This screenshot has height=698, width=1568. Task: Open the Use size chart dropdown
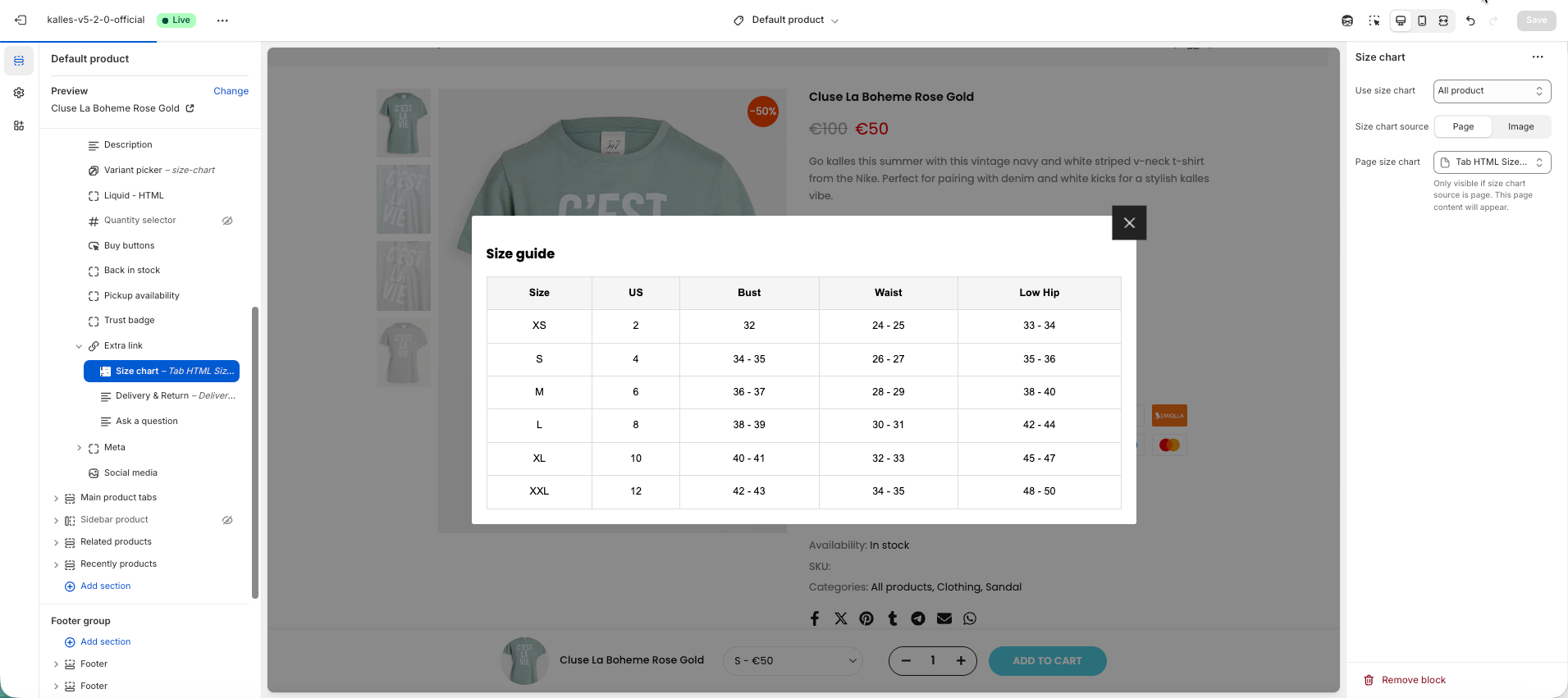click(1491, 91)
